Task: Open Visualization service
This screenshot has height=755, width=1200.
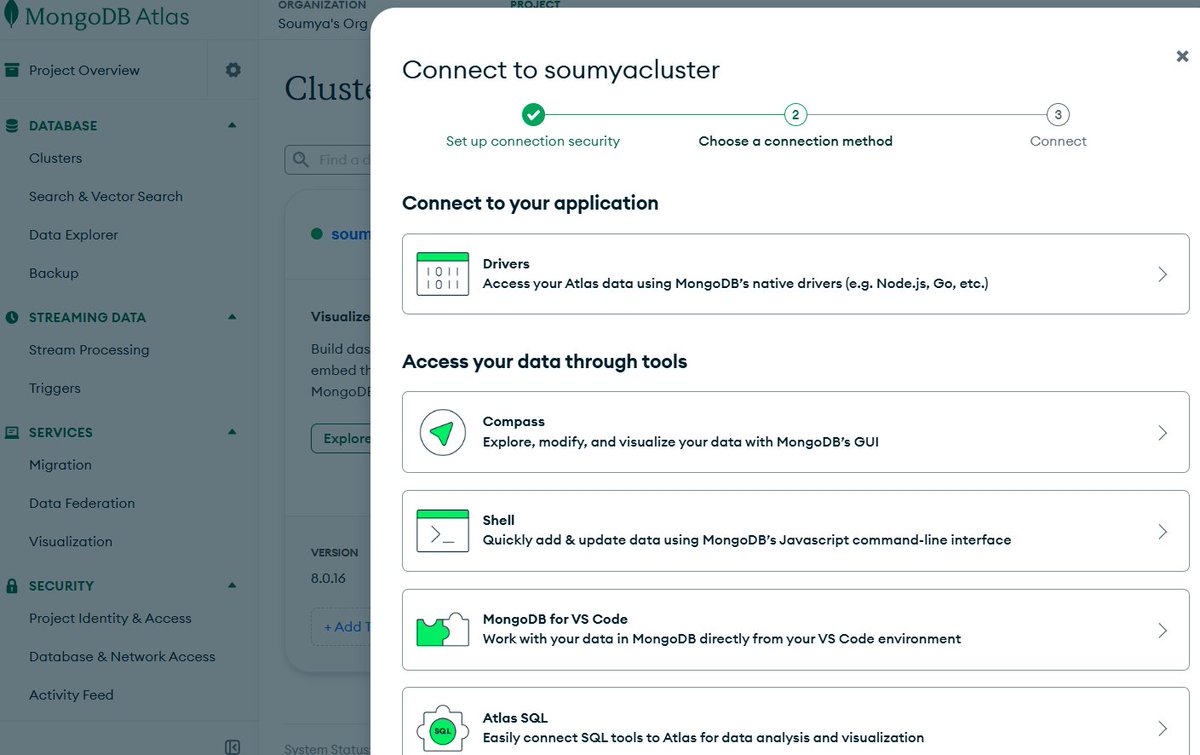Action: [x=71, y=541]
